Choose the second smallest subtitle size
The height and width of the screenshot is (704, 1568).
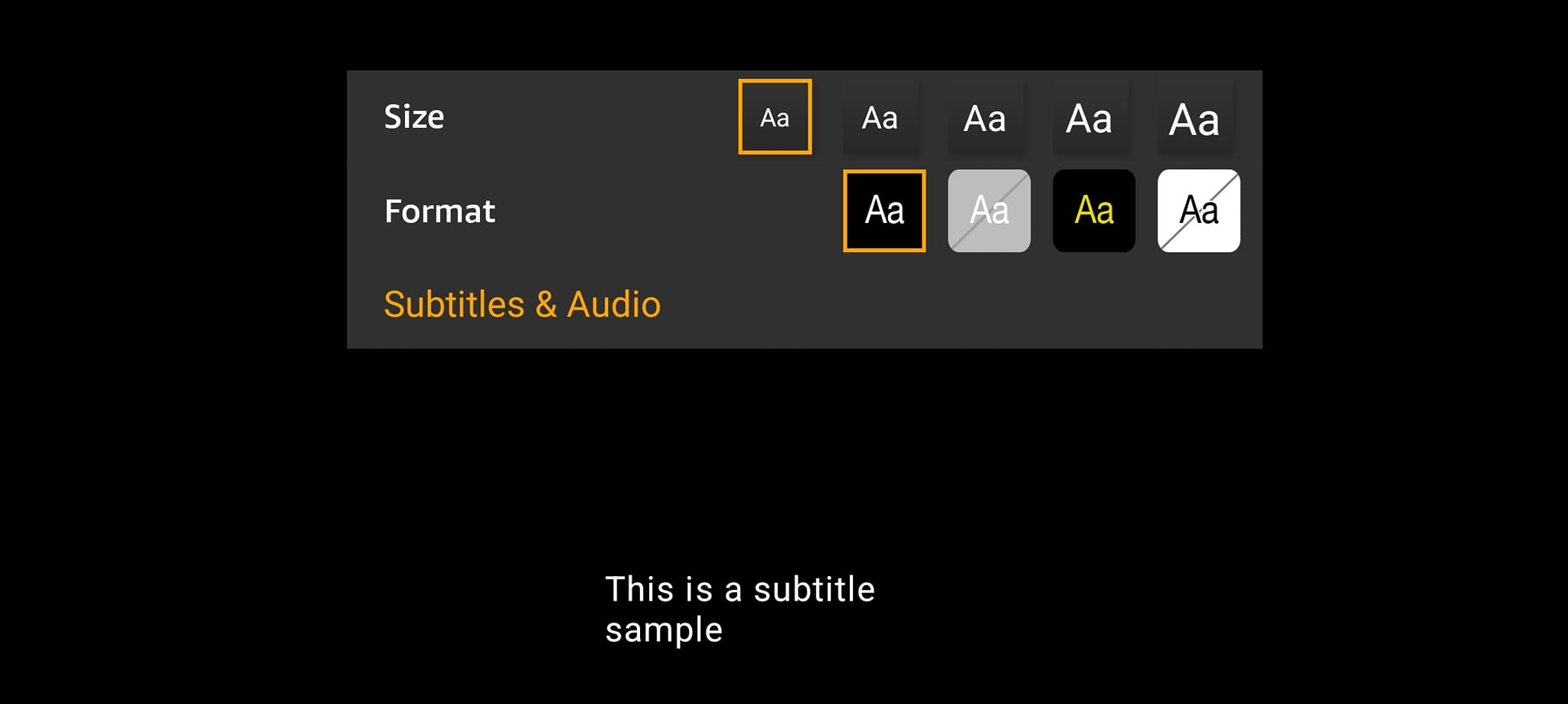click(880, 118)
